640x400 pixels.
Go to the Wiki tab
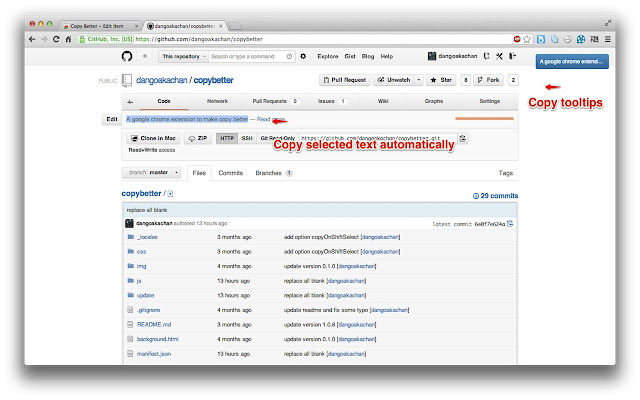[x=383, y=101]
